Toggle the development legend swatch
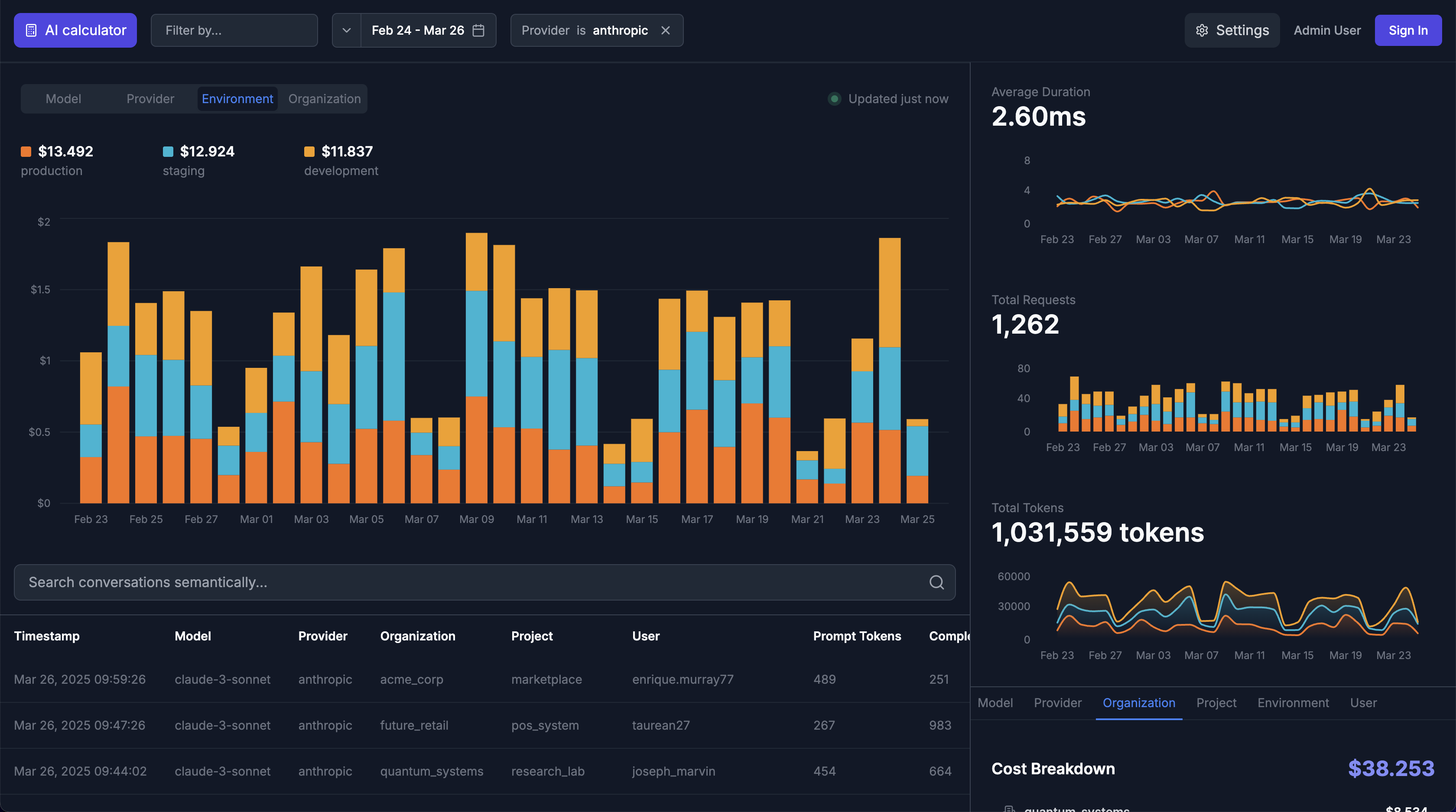The height and width of the screenshot is (812, 1456). pyautogui.click(x=309, y=152)
